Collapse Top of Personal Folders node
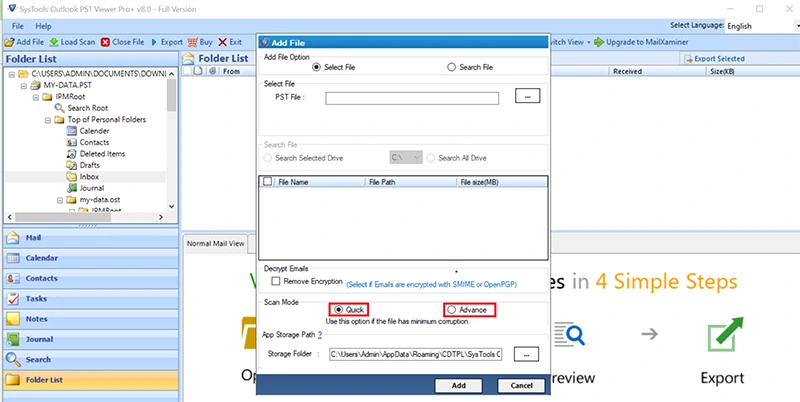Viewport: 800px width, 402px height. [47, 120]
